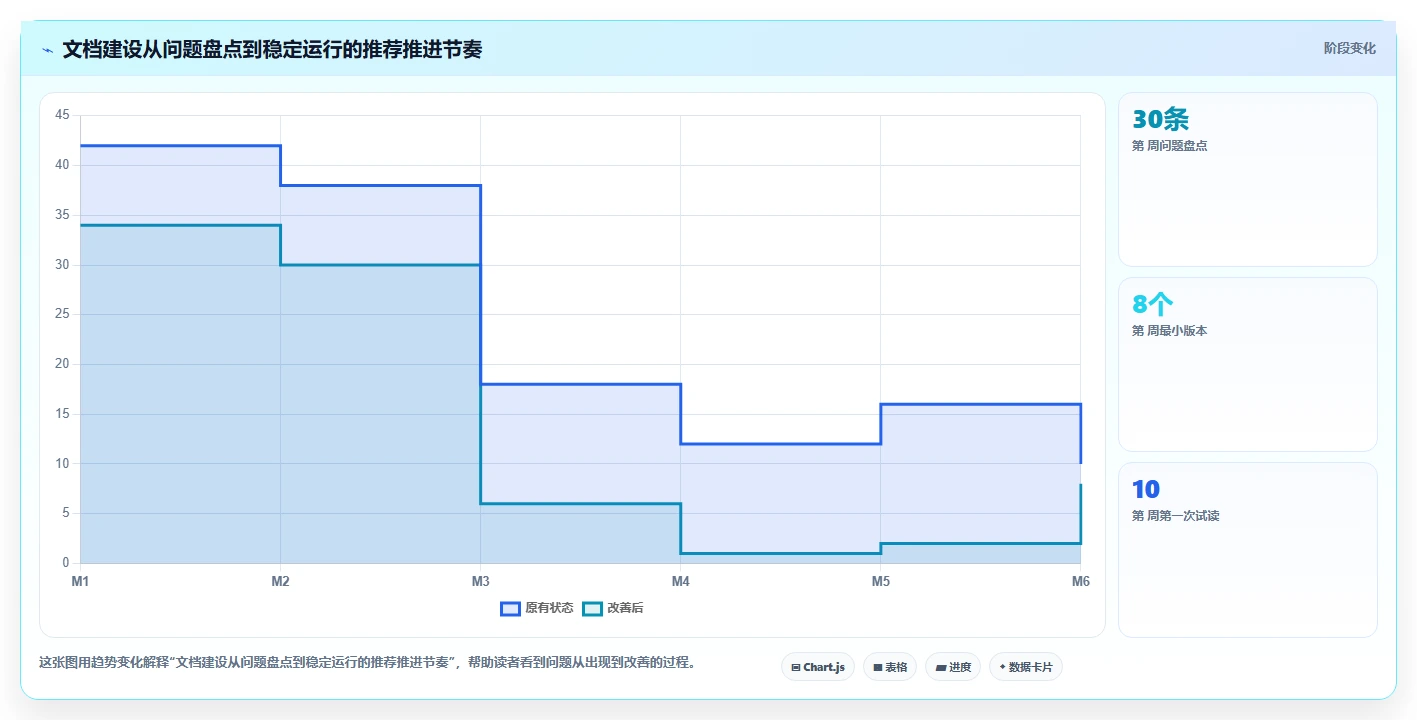Click the M4 x-axis label
The image size is (1417, 720).
[680, 581]
